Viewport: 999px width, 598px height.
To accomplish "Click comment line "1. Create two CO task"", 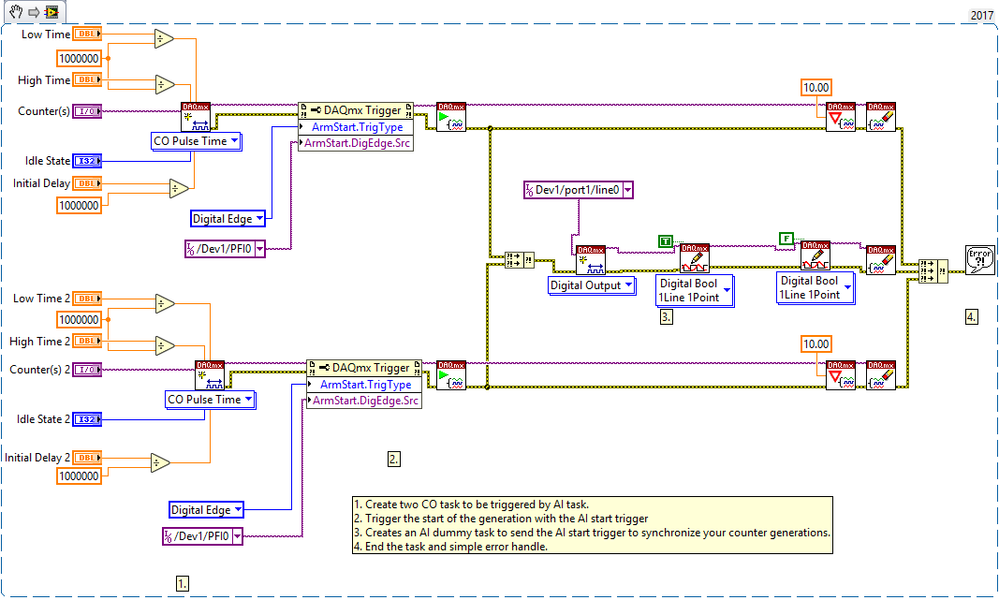I will point(471,504).
